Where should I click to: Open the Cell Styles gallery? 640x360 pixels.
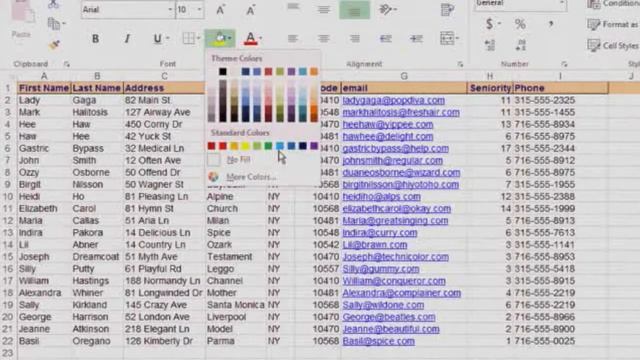coord(613,45)
